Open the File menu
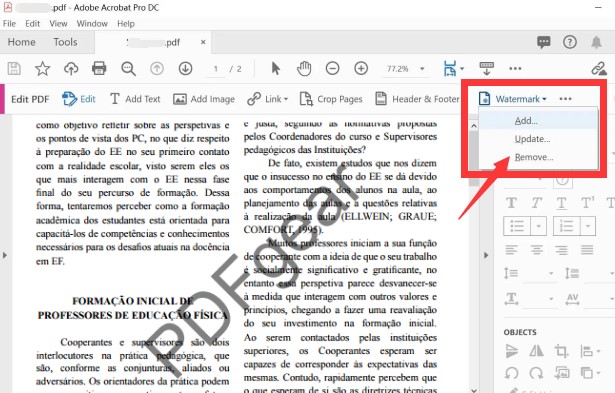615x393 pixels. pyautogui.click(x=9, y=24)
